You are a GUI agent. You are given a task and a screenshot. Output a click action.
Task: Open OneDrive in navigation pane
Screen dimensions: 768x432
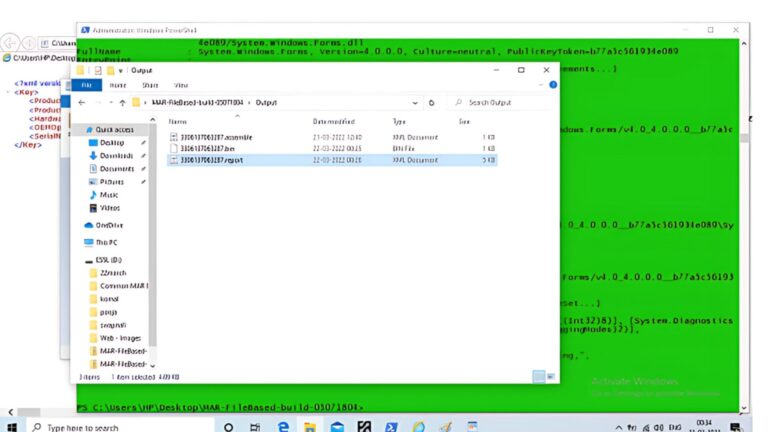(x=109, y=225)
